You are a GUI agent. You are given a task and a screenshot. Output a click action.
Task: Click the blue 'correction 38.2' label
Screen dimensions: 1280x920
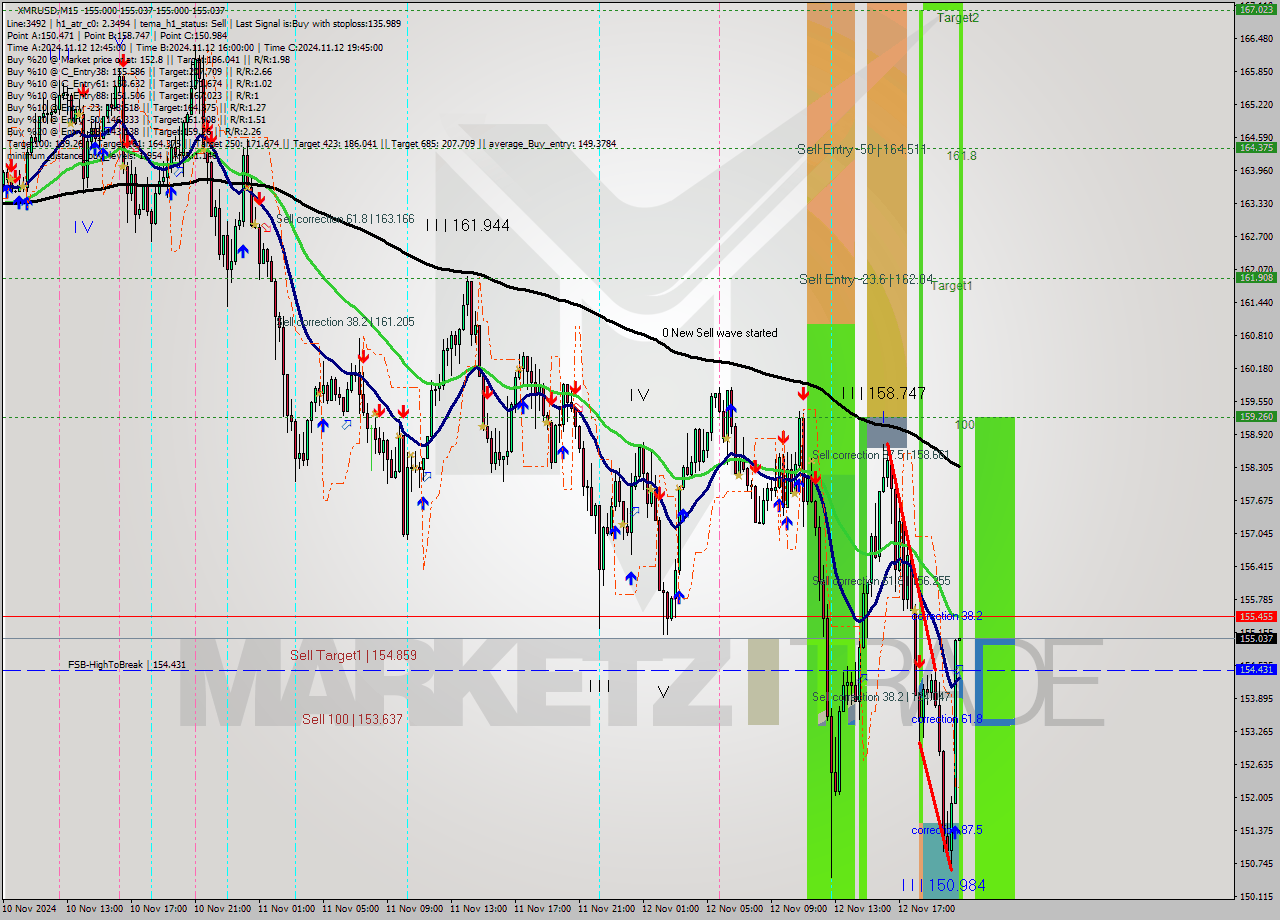946,616
